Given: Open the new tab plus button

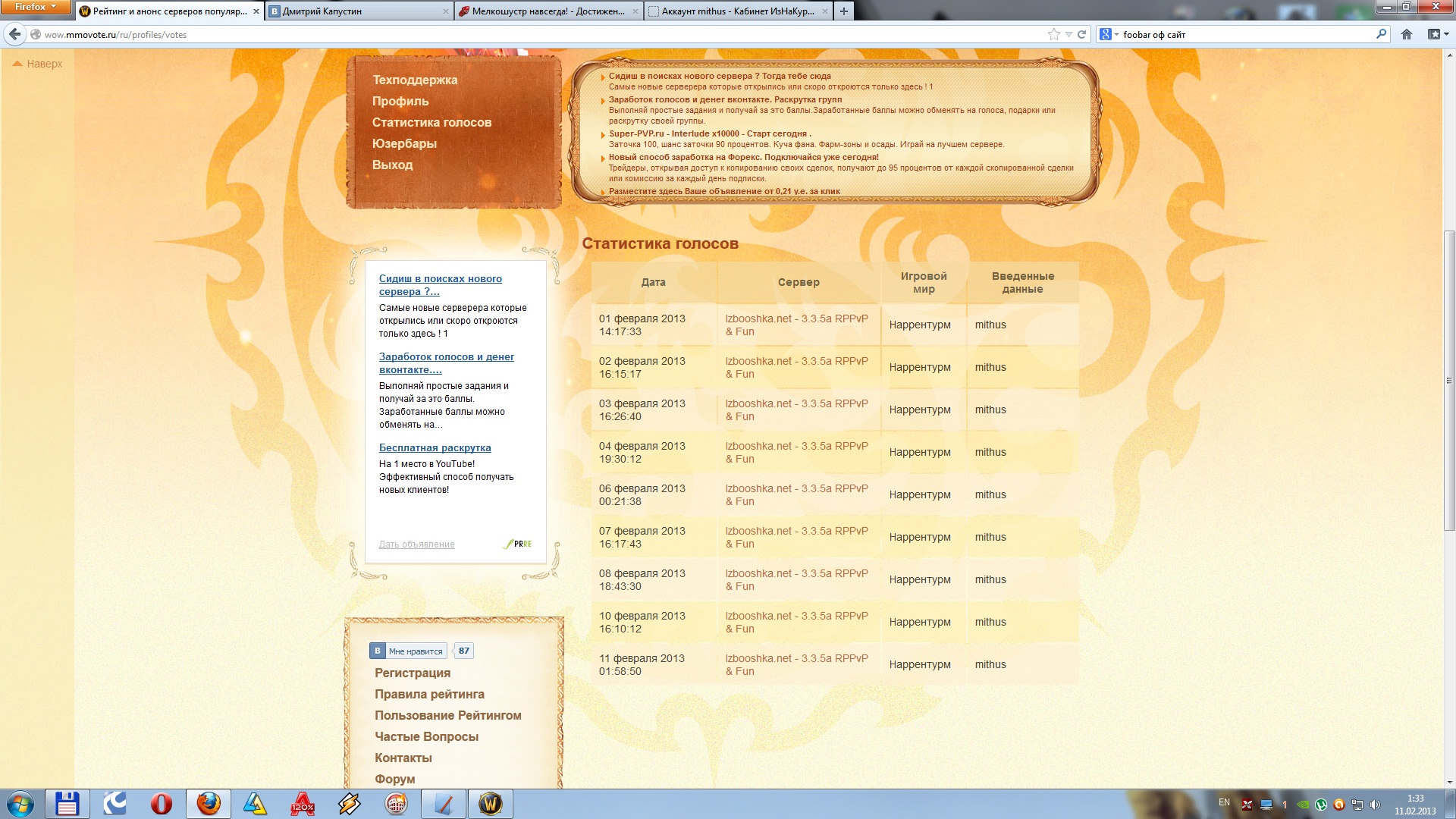Looking at the screenshot, I should pyautogui.click(x=843, y=11).
